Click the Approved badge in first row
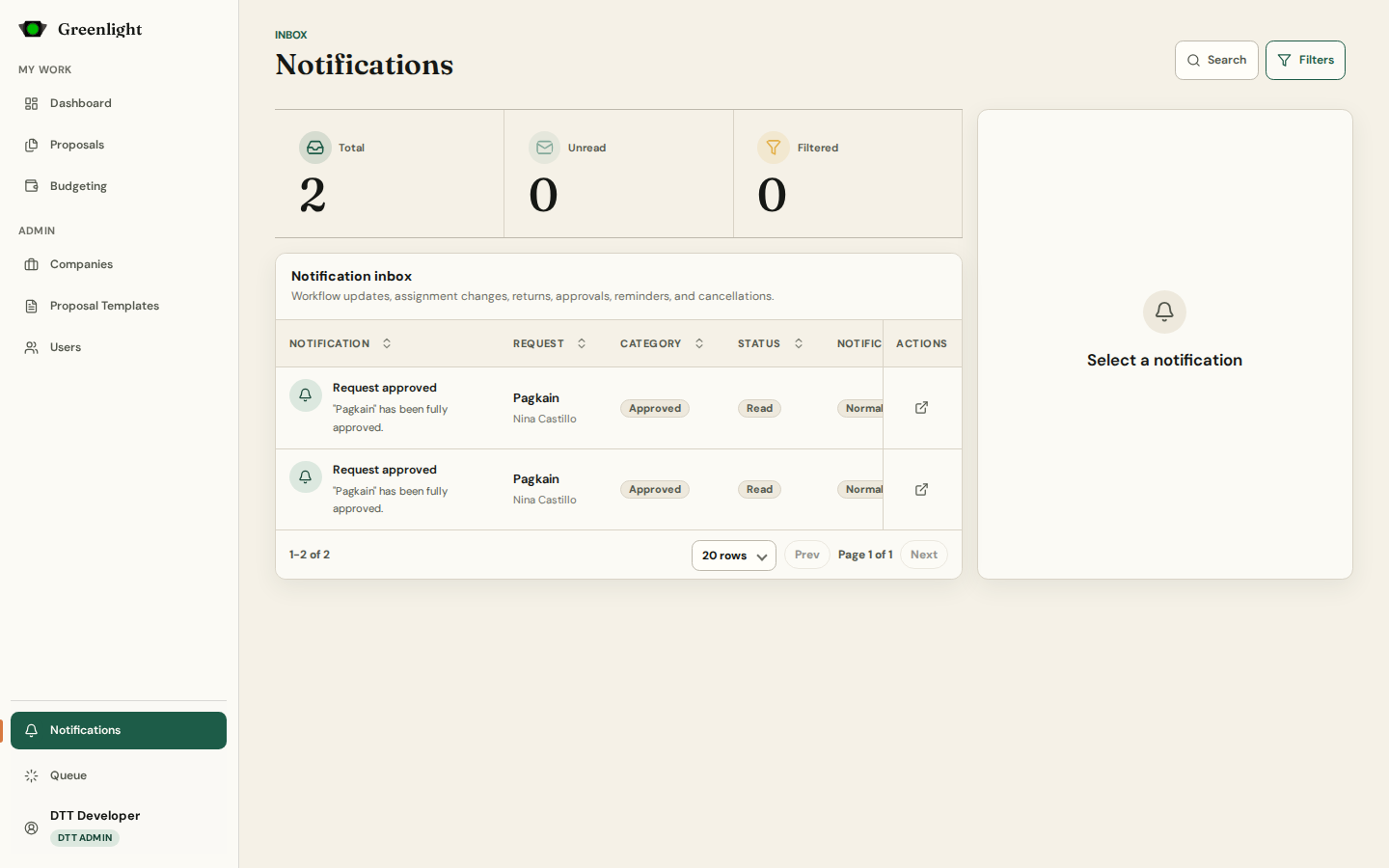 [655, 408]
